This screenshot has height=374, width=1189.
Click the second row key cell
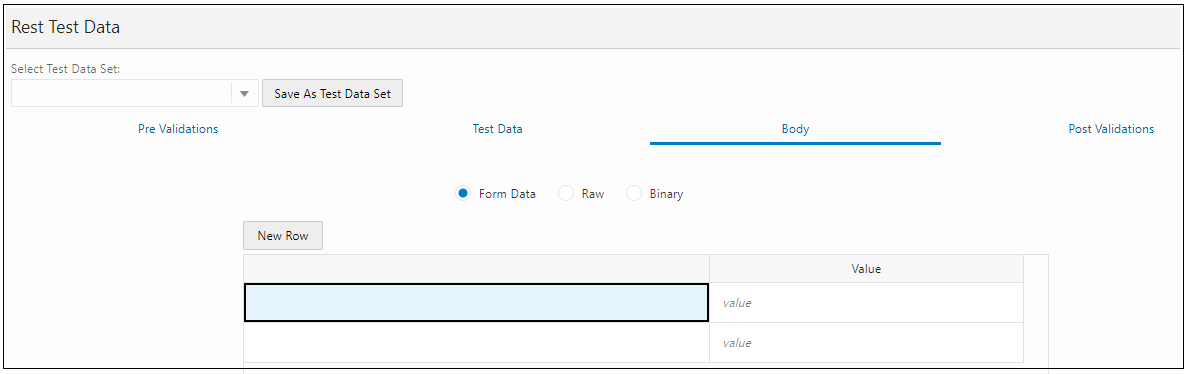coord(476,343)
